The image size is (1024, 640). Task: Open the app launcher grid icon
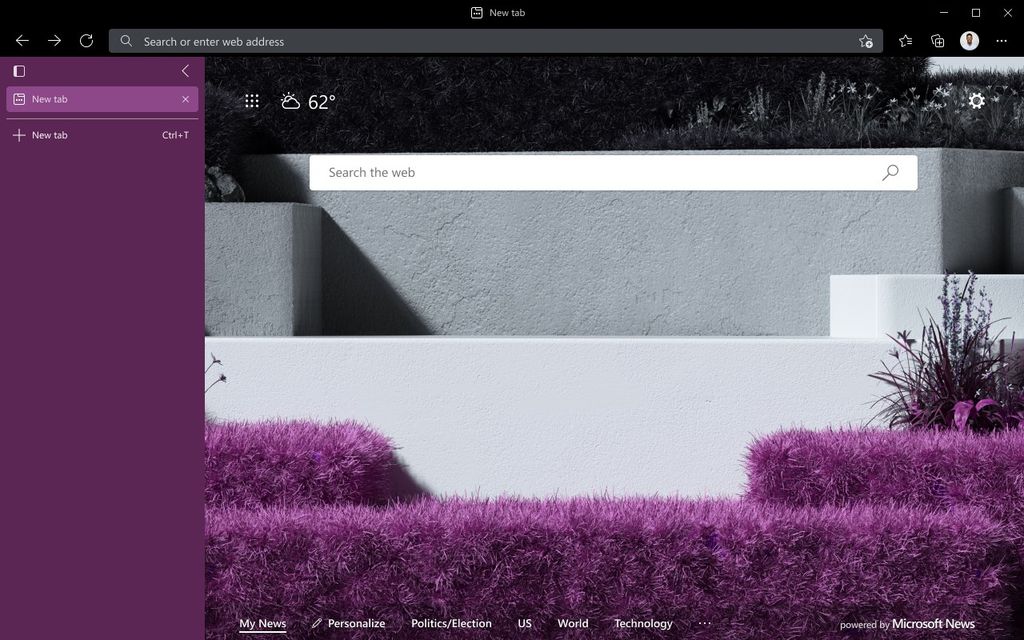pos(252,101)
